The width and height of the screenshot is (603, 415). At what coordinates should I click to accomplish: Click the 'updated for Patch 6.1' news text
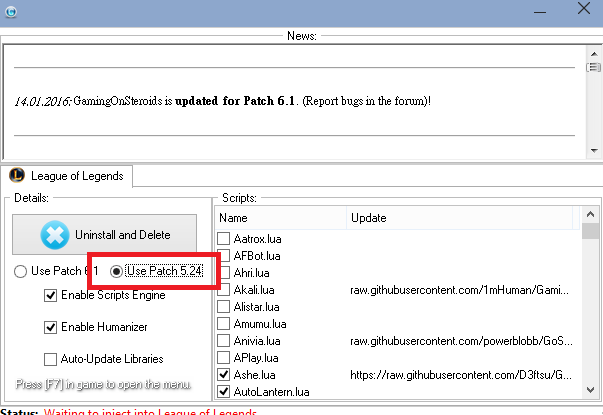235,101
